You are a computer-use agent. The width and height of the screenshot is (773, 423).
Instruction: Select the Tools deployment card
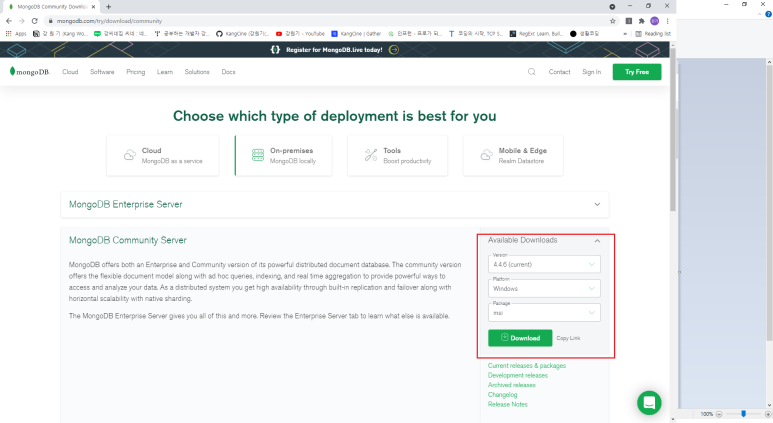point(397,155)
